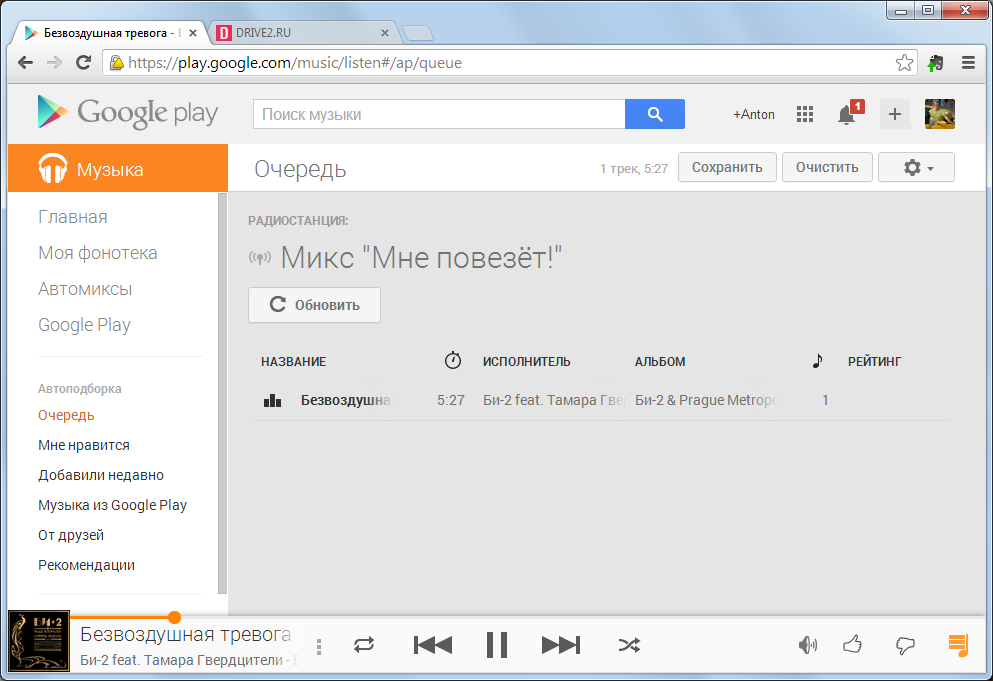This screenshot has width=993, height=682.
Task: Select the Добавили недавно playlist
Action: (x=101, y=475)
